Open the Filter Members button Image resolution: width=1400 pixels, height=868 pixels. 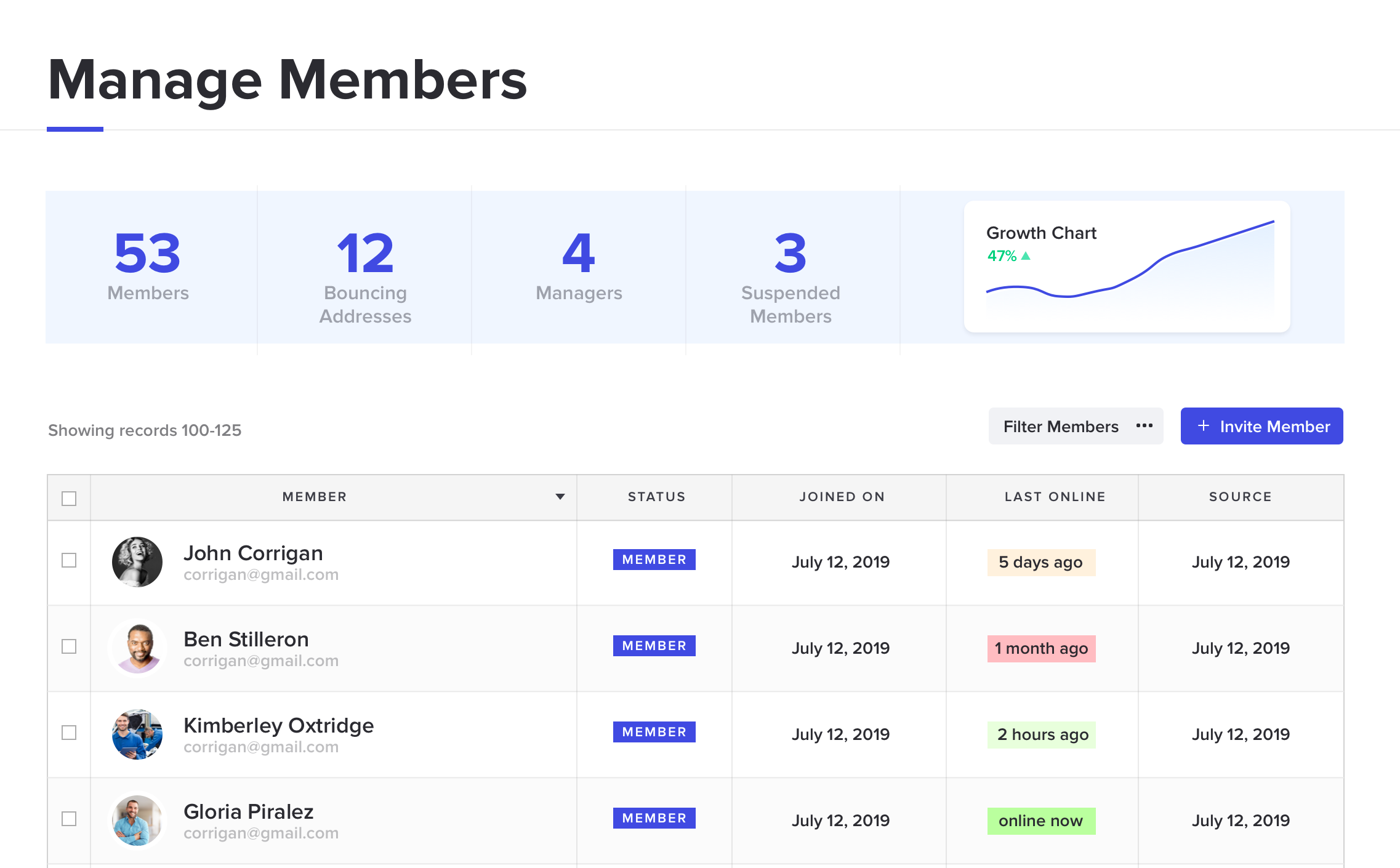pos(1076,426)
